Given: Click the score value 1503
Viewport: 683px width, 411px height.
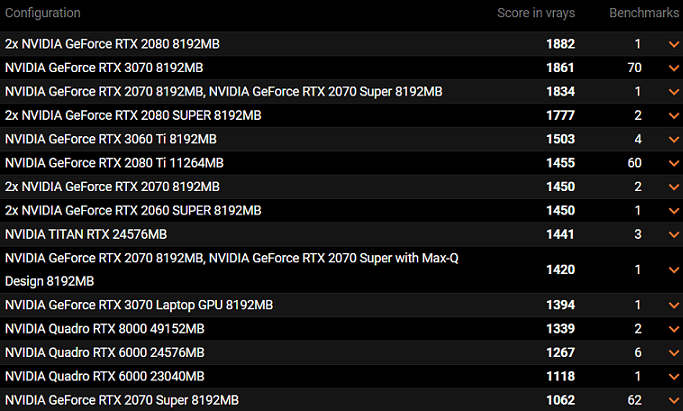Looking at the screenshot, I should tap(561, 139).
